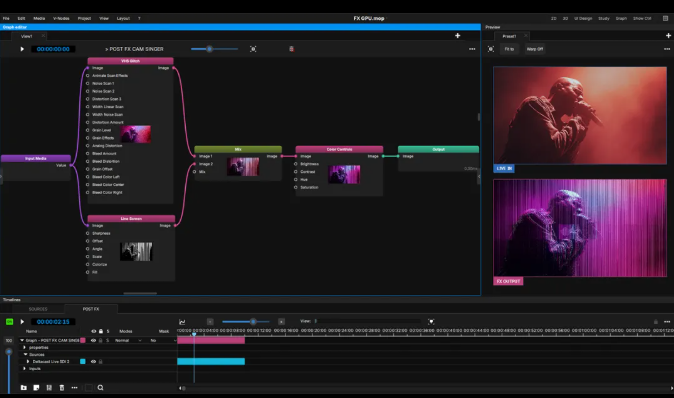Click the Show Ctrl button

tap(642, 18)
